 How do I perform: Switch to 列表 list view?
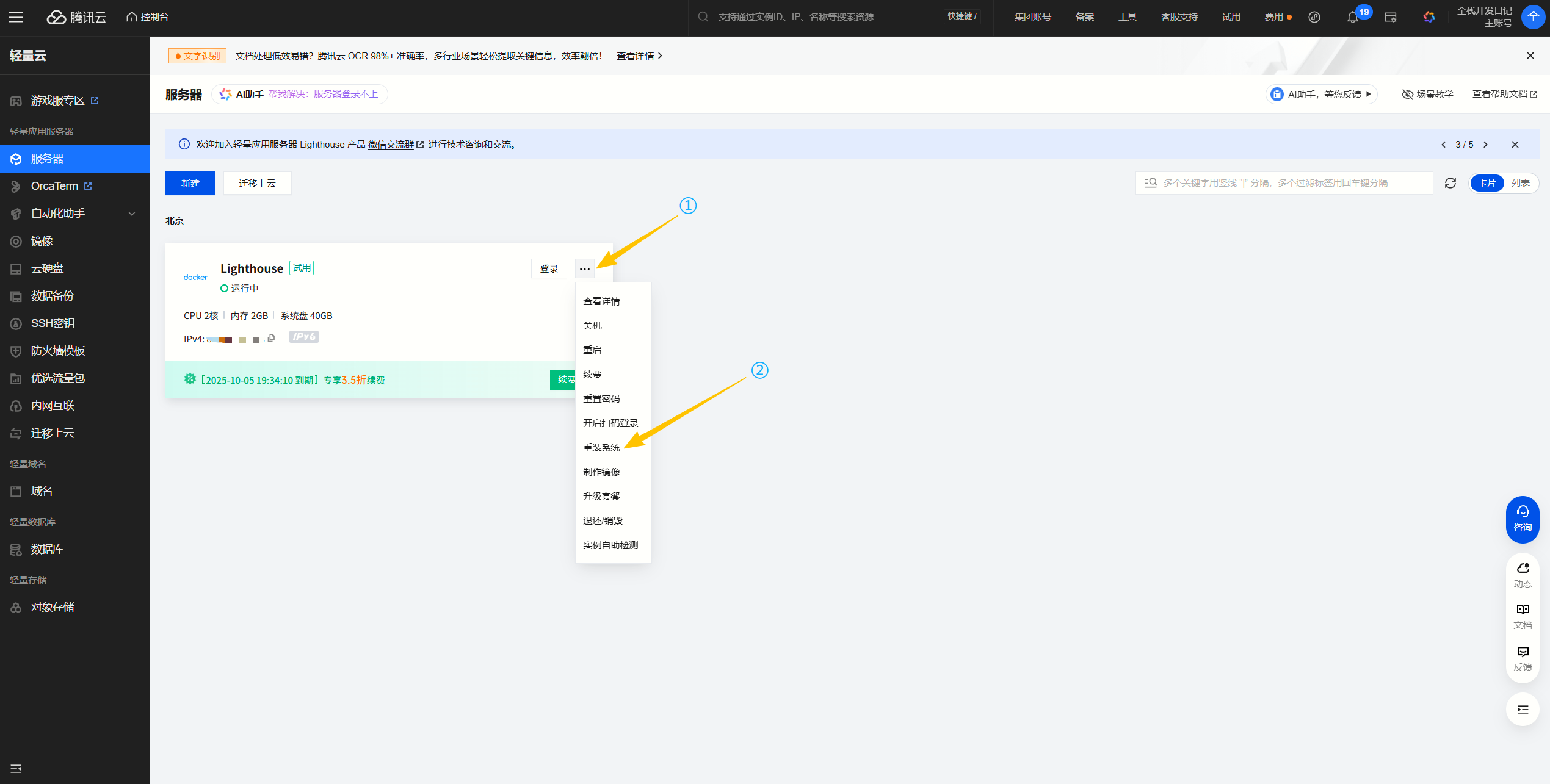coord(1520,183)
